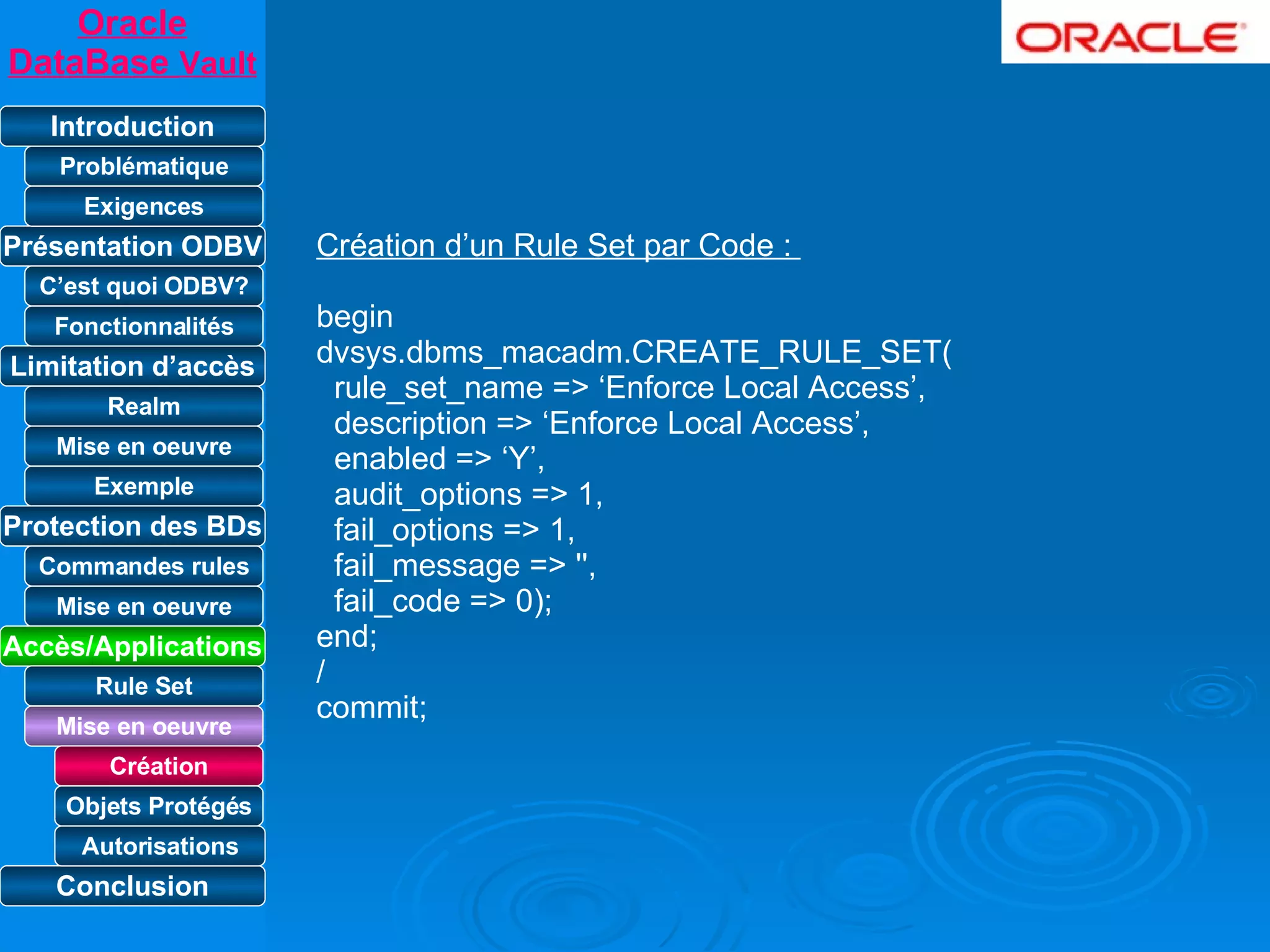Open the Oracle DataBase Vault title link
1270x952 pixels.
point(132,43)
